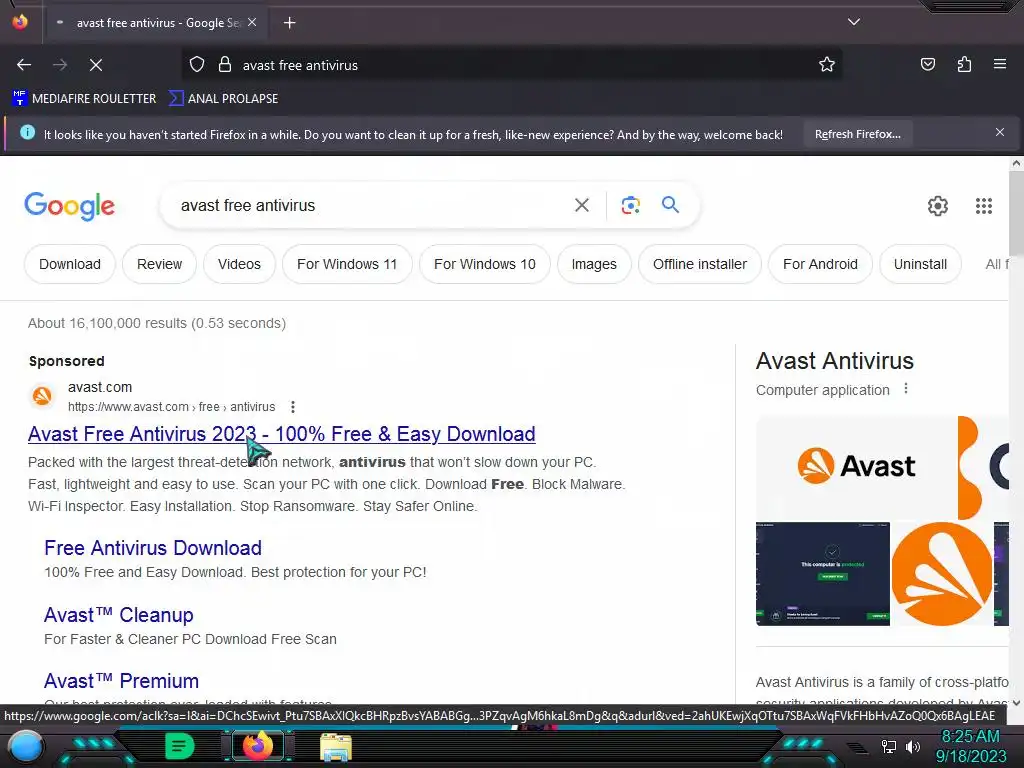The image size is (1024, 768).
Task: Clear the Google search box
Action: point(581,205)
